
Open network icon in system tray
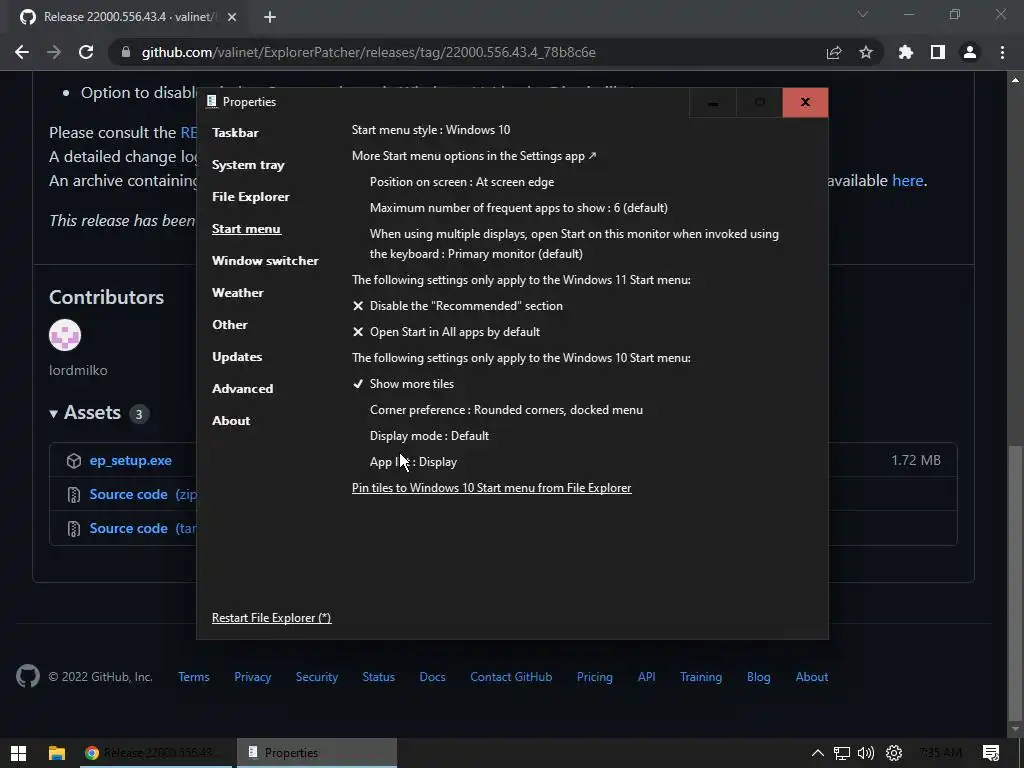pyautogui.click(x=842, y=753)
